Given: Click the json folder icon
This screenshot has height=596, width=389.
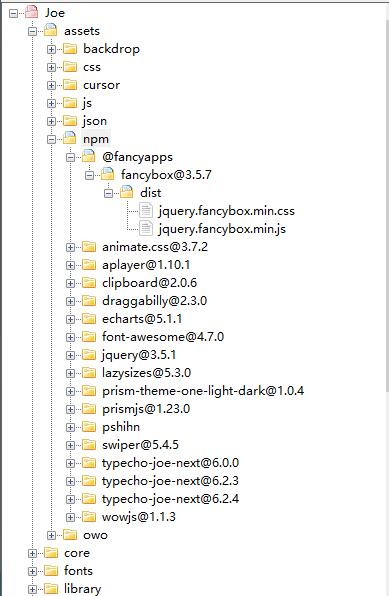Looking at the screenshot, I should pos(70,121).
